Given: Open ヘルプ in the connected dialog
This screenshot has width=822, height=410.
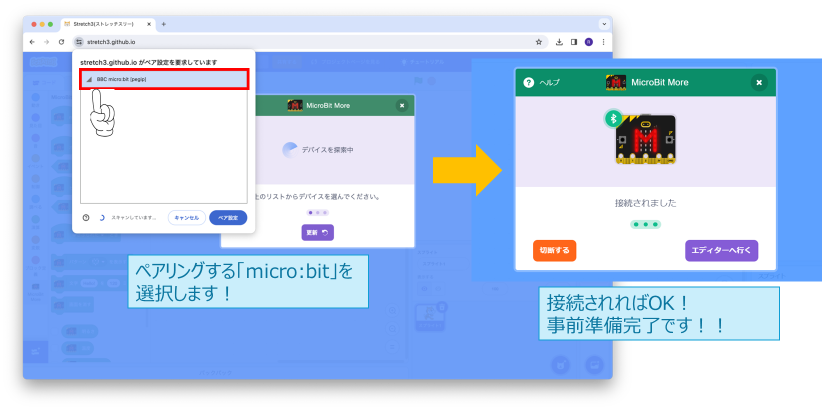Looking at the screenshot, I should pyautogui.click(x=542, y=82).
